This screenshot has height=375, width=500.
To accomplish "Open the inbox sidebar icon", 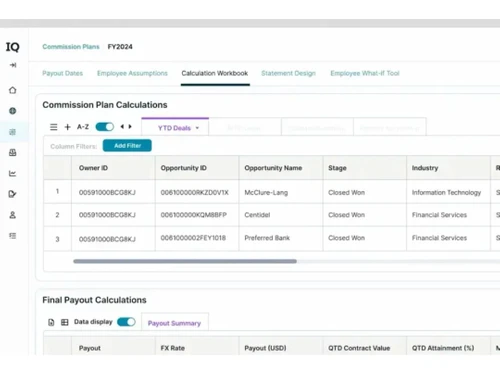I will (13, 153).
